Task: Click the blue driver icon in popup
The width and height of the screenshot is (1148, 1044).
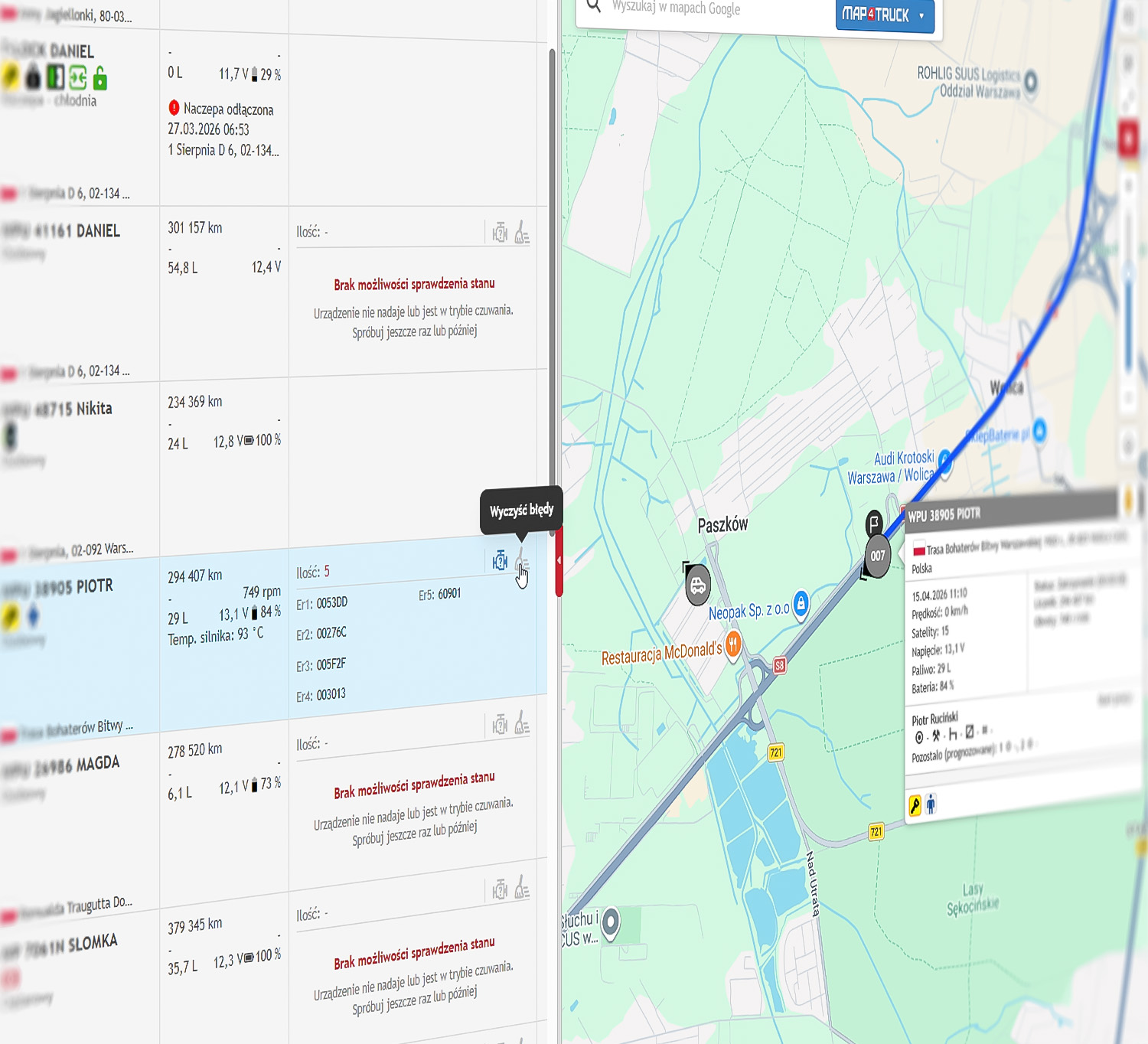Action: coord(931,804)
